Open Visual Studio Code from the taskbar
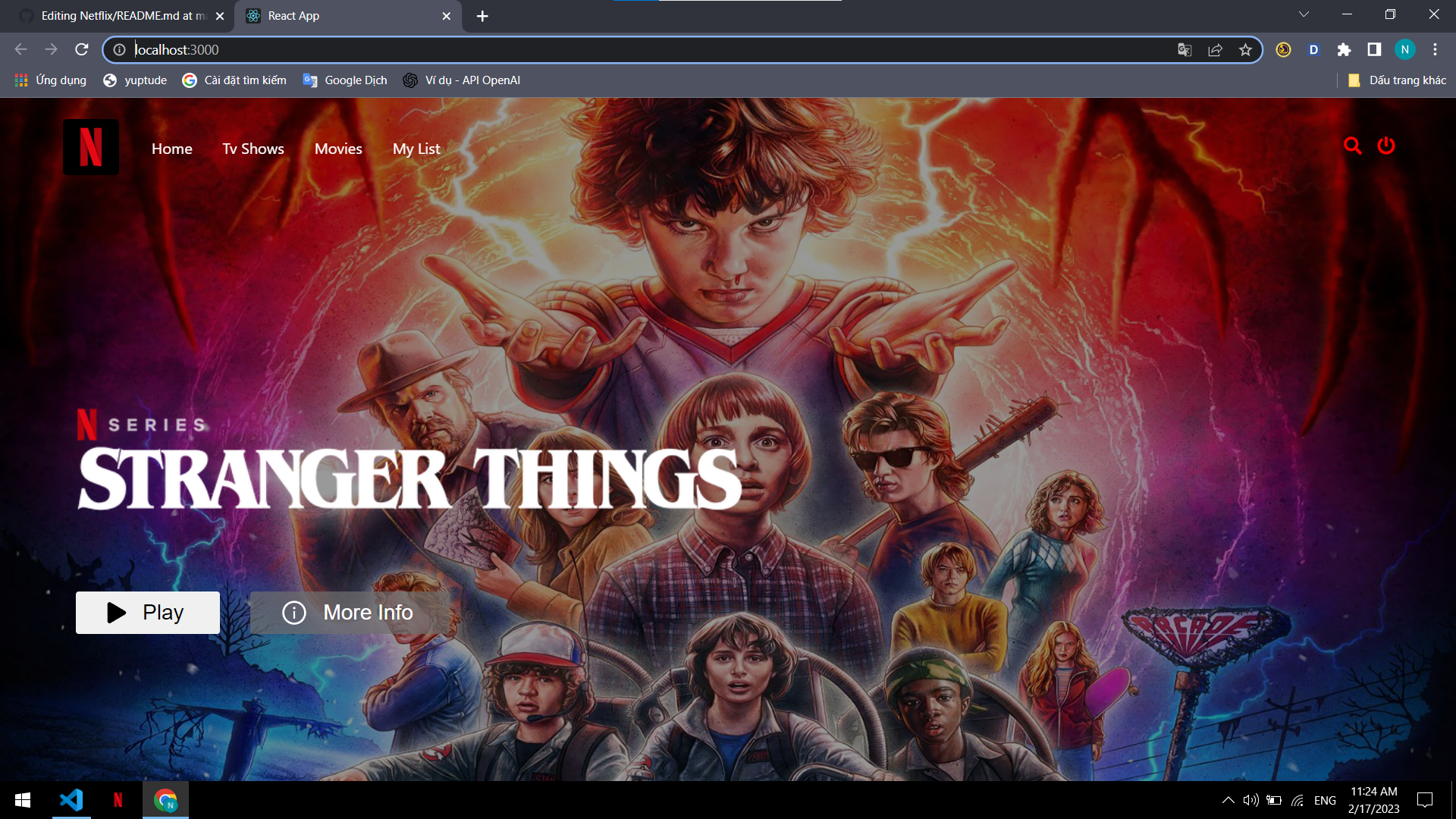 tap(71, 800)
